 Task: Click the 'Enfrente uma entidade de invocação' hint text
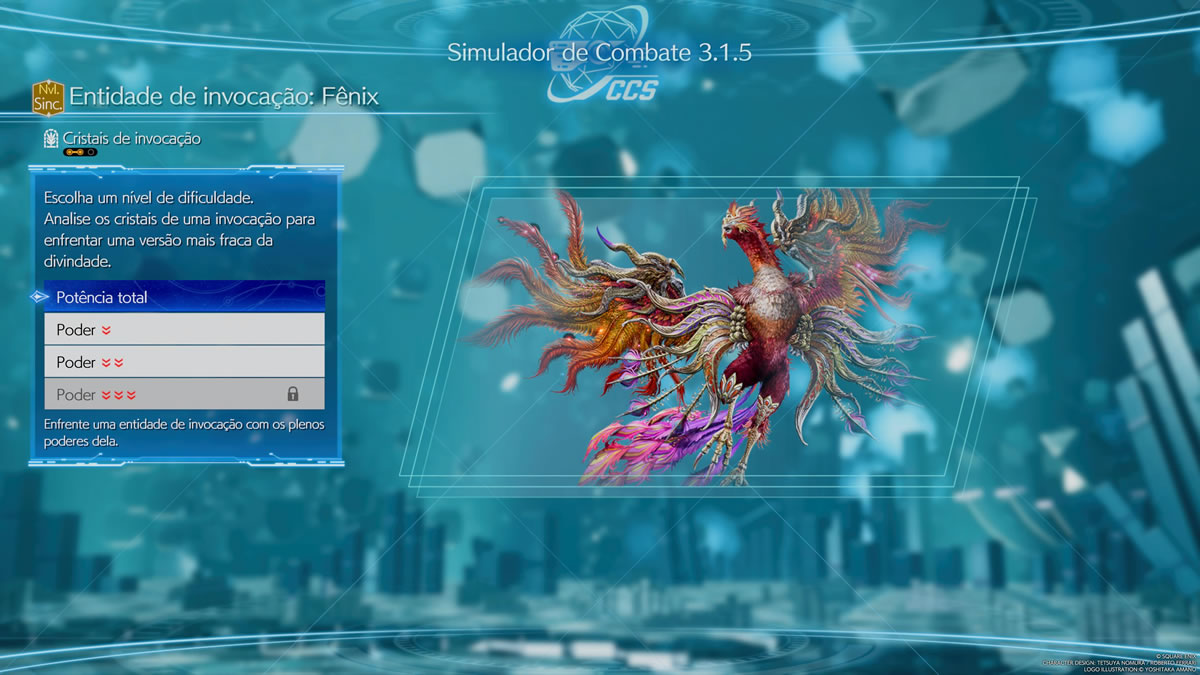pos(184,432)
